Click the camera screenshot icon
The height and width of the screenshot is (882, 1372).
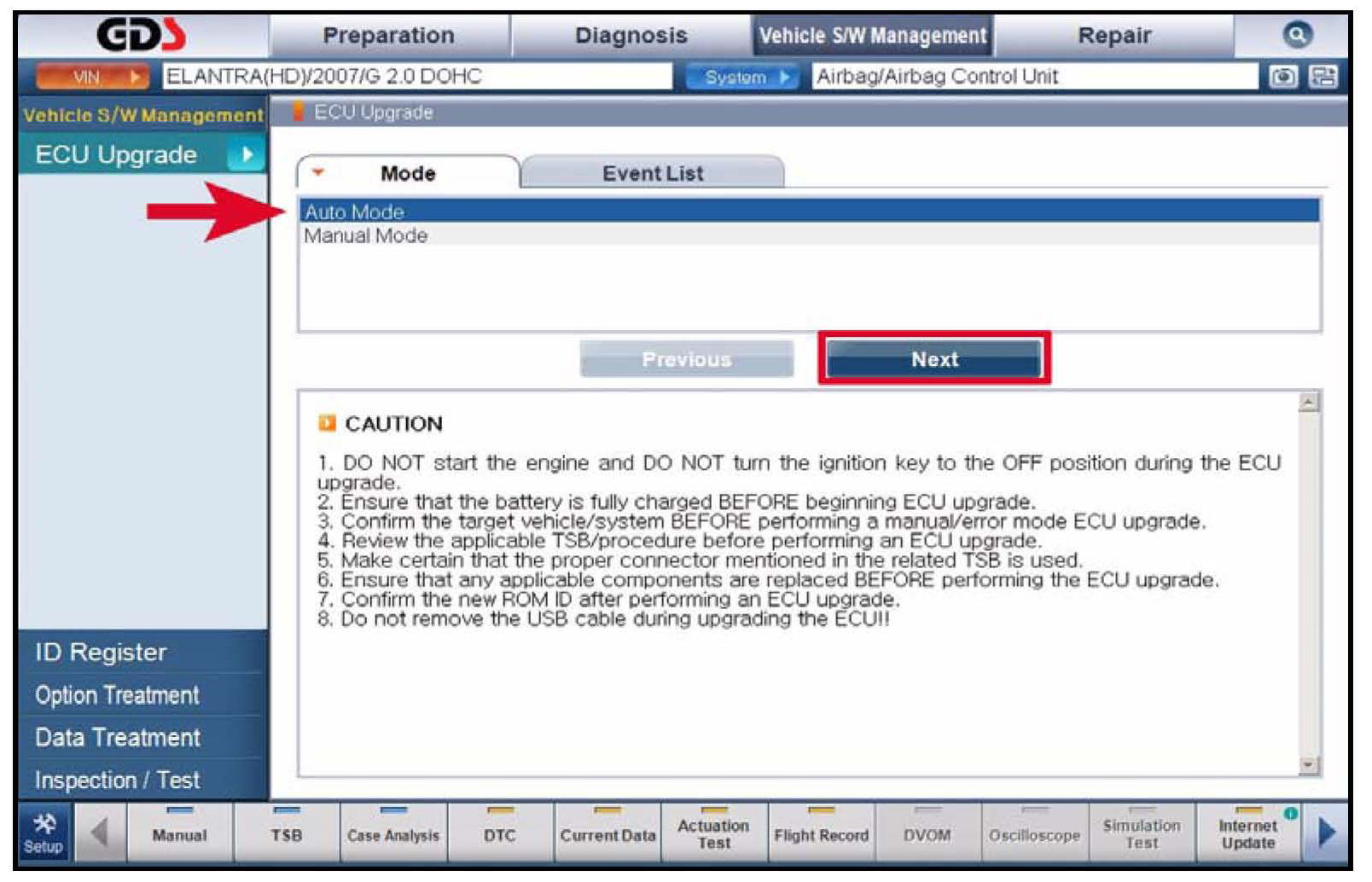(1282, 77)
